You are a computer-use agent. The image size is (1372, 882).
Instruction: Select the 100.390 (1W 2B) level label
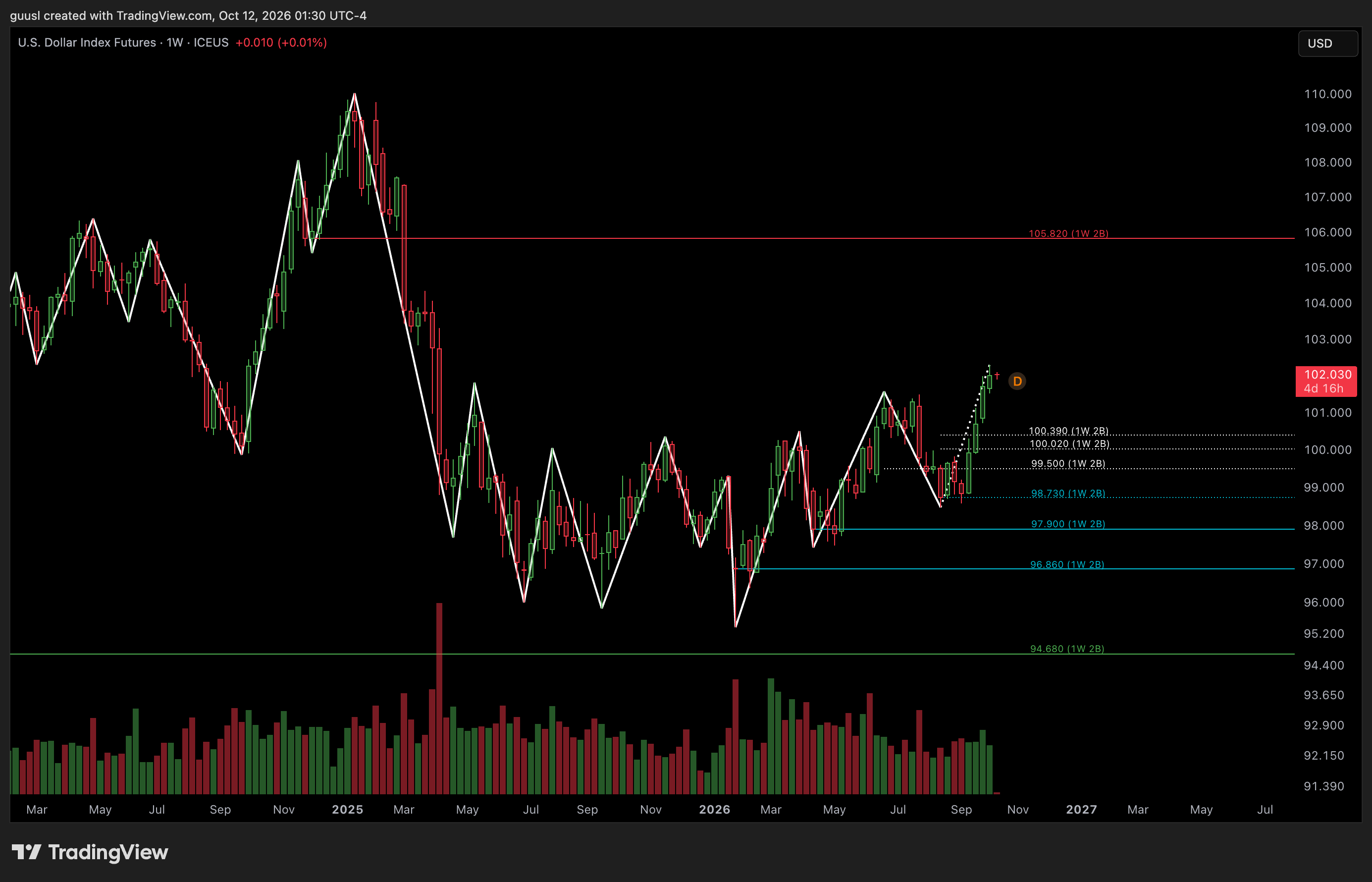click(x=1069, y=431)
